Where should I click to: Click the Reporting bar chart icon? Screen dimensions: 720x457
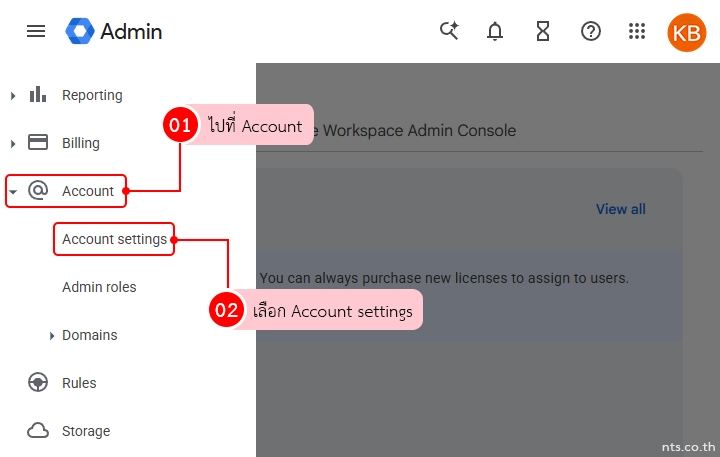tap(38, 95)
